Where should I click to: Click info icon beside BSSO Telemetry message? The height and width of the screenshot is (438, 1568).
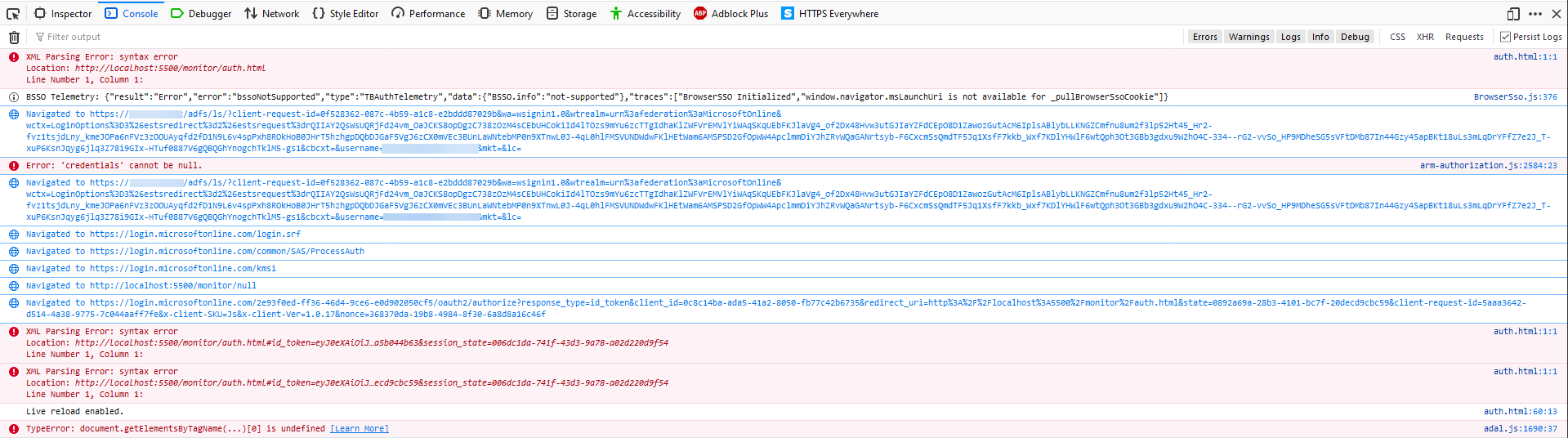[x=14, y=97]
